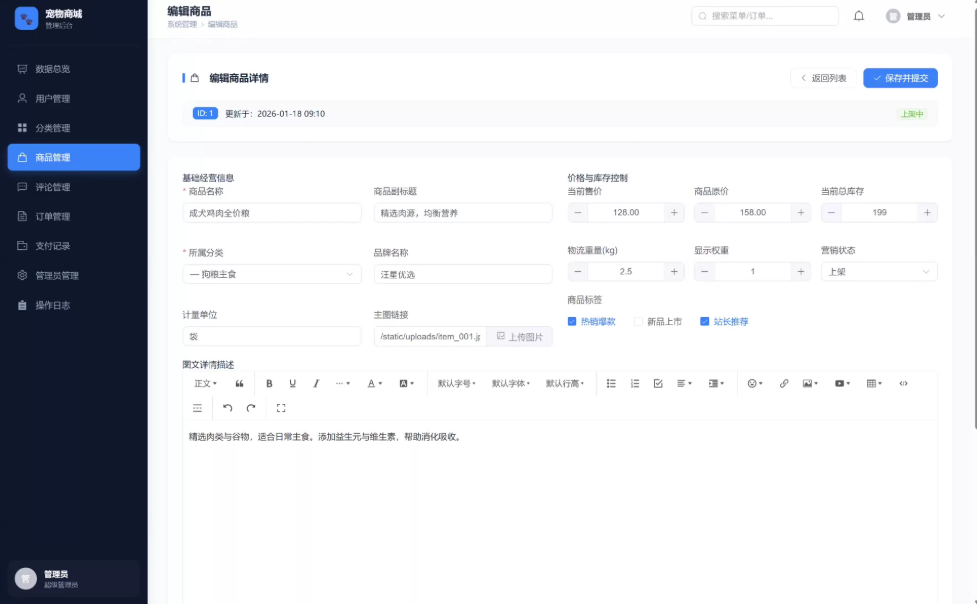The image size is (977, 604).
Task: Increase the 显示权重 value with plus
Action: [801, 272]
